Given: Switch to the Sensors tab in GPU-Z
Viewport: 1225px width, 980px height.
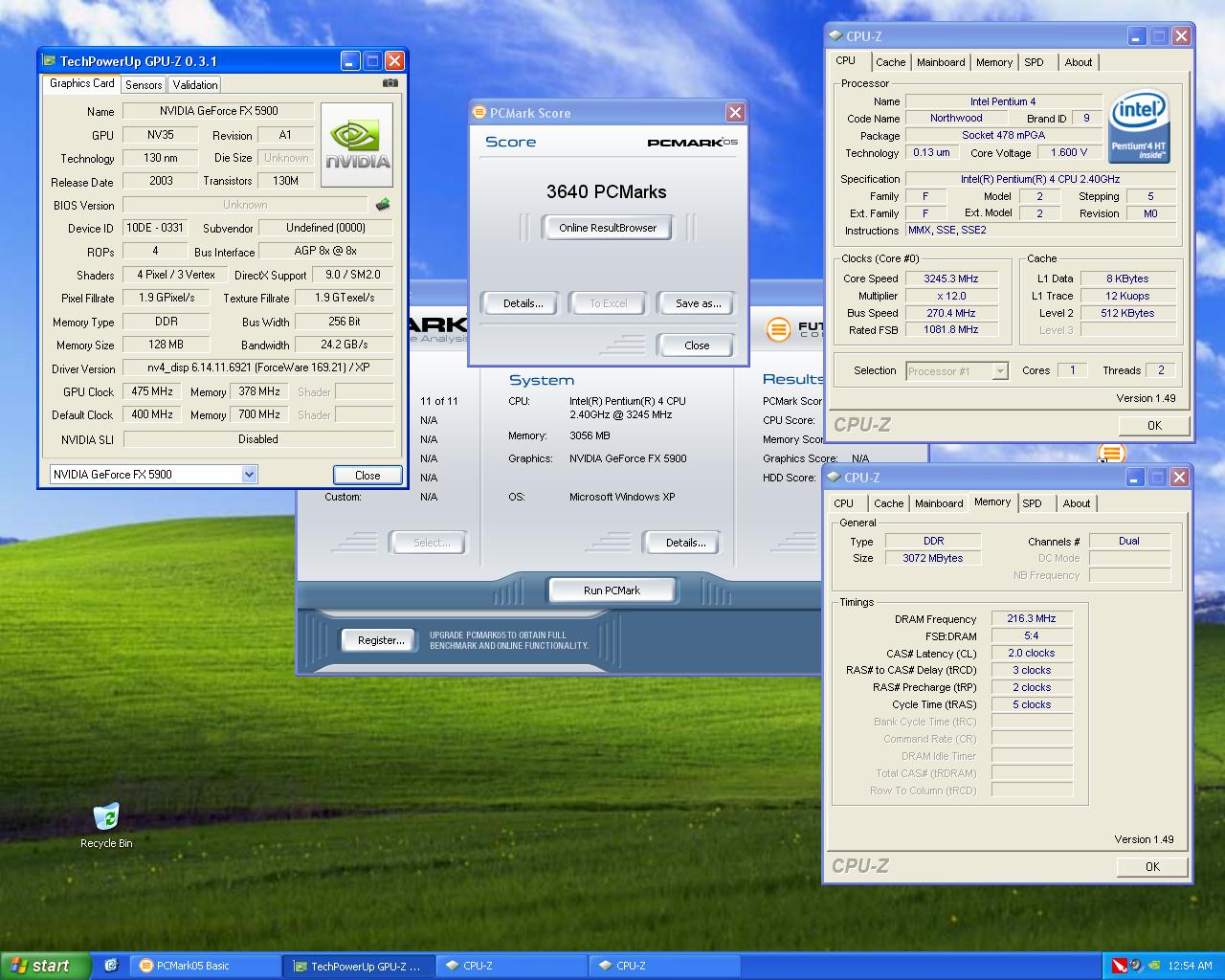Looking at the screenshot, I should (144, 85).
